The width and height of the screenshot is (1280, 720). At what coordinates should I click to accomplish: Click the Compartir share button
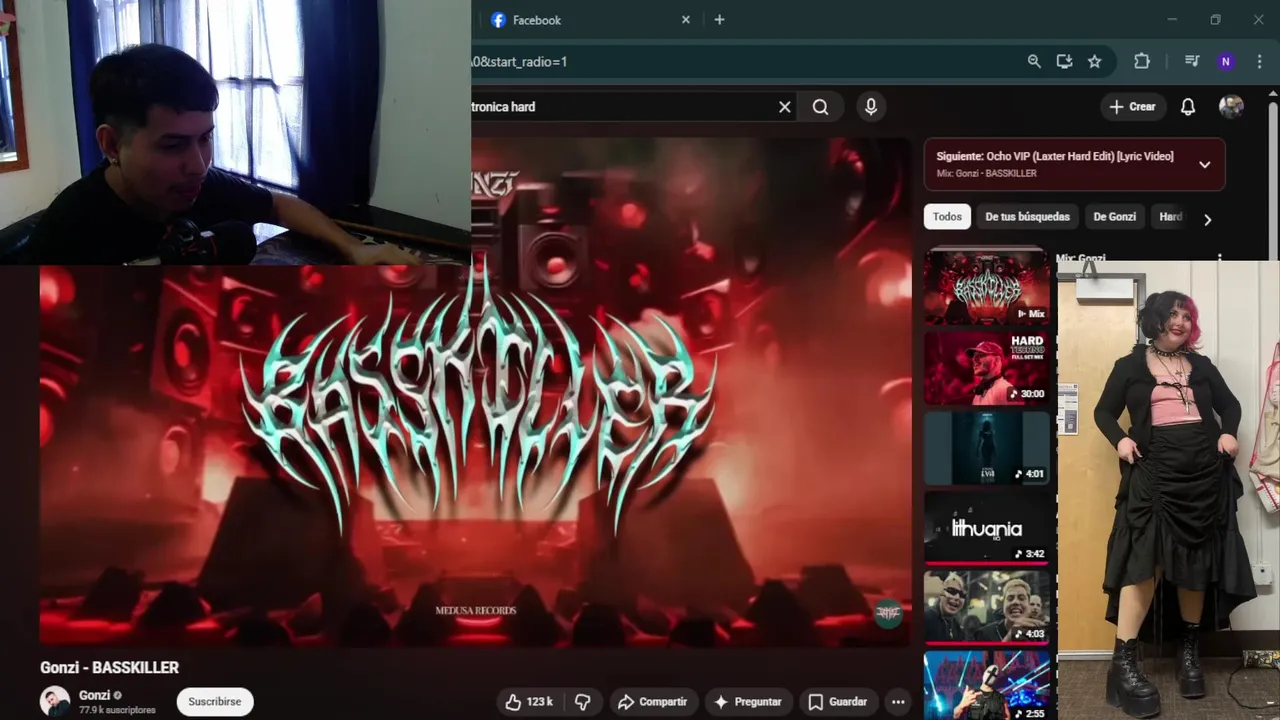[x=652, y=702]
